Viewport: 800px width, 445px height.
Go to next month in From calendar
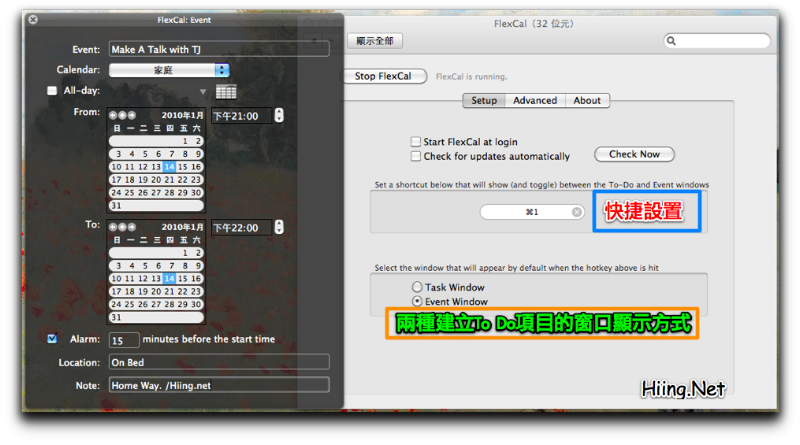[x=132, y=115]
